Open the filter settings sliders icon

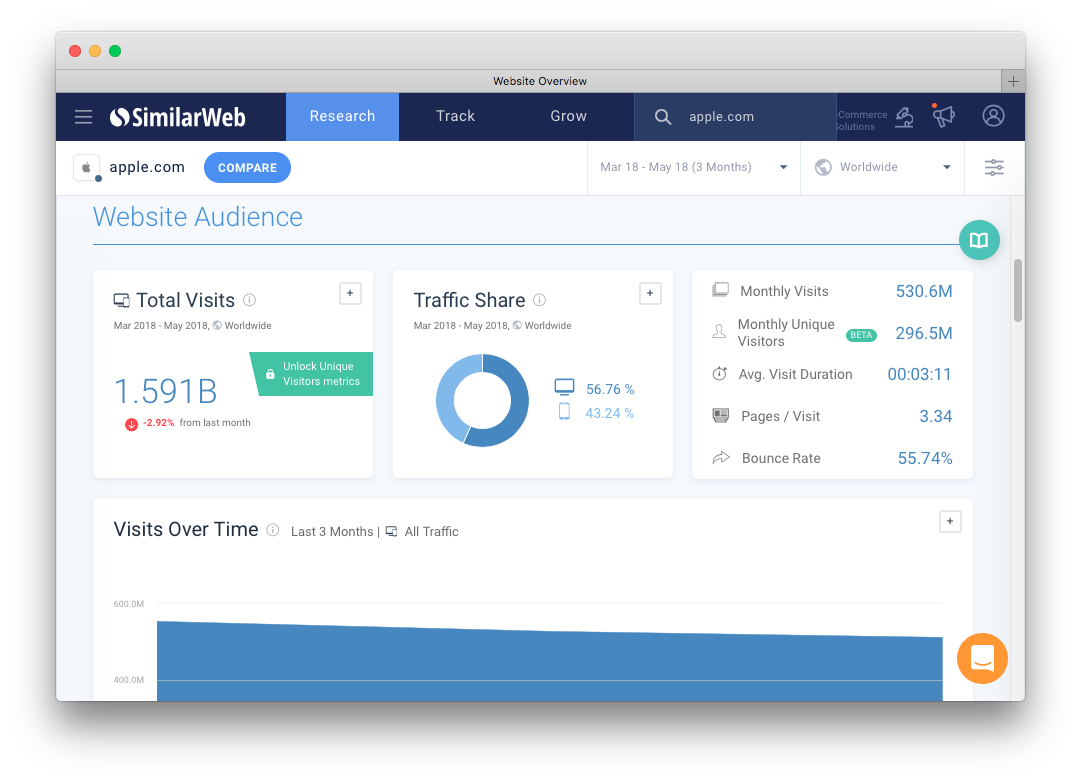tap(994, 168)
